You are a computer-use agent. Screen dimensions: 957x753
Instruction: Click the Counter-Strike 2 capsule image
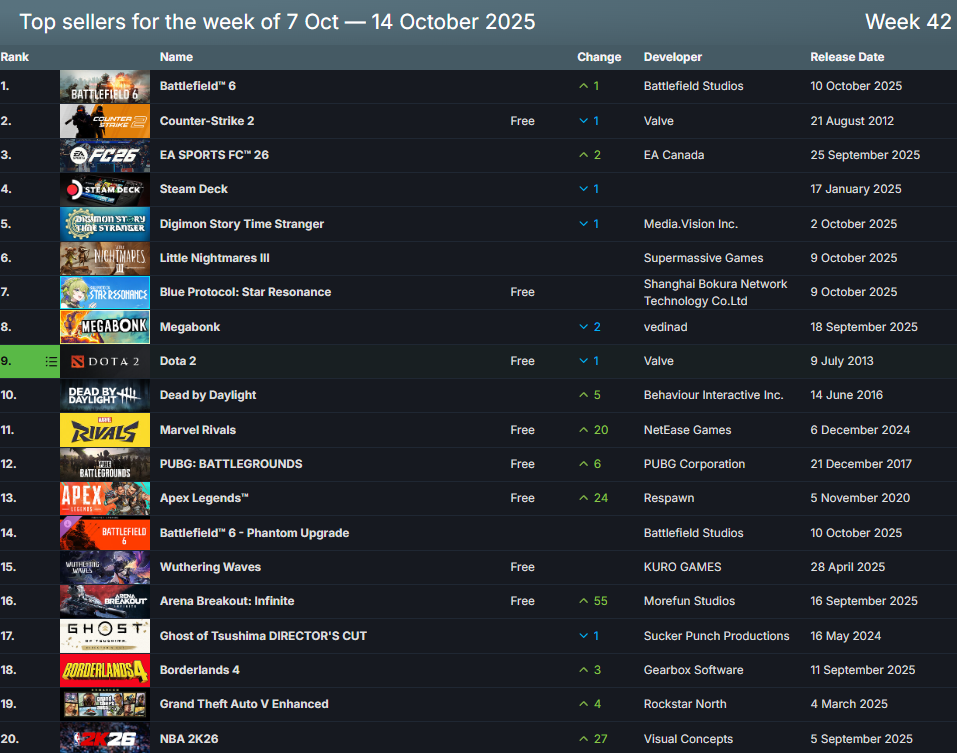[105, 121]
